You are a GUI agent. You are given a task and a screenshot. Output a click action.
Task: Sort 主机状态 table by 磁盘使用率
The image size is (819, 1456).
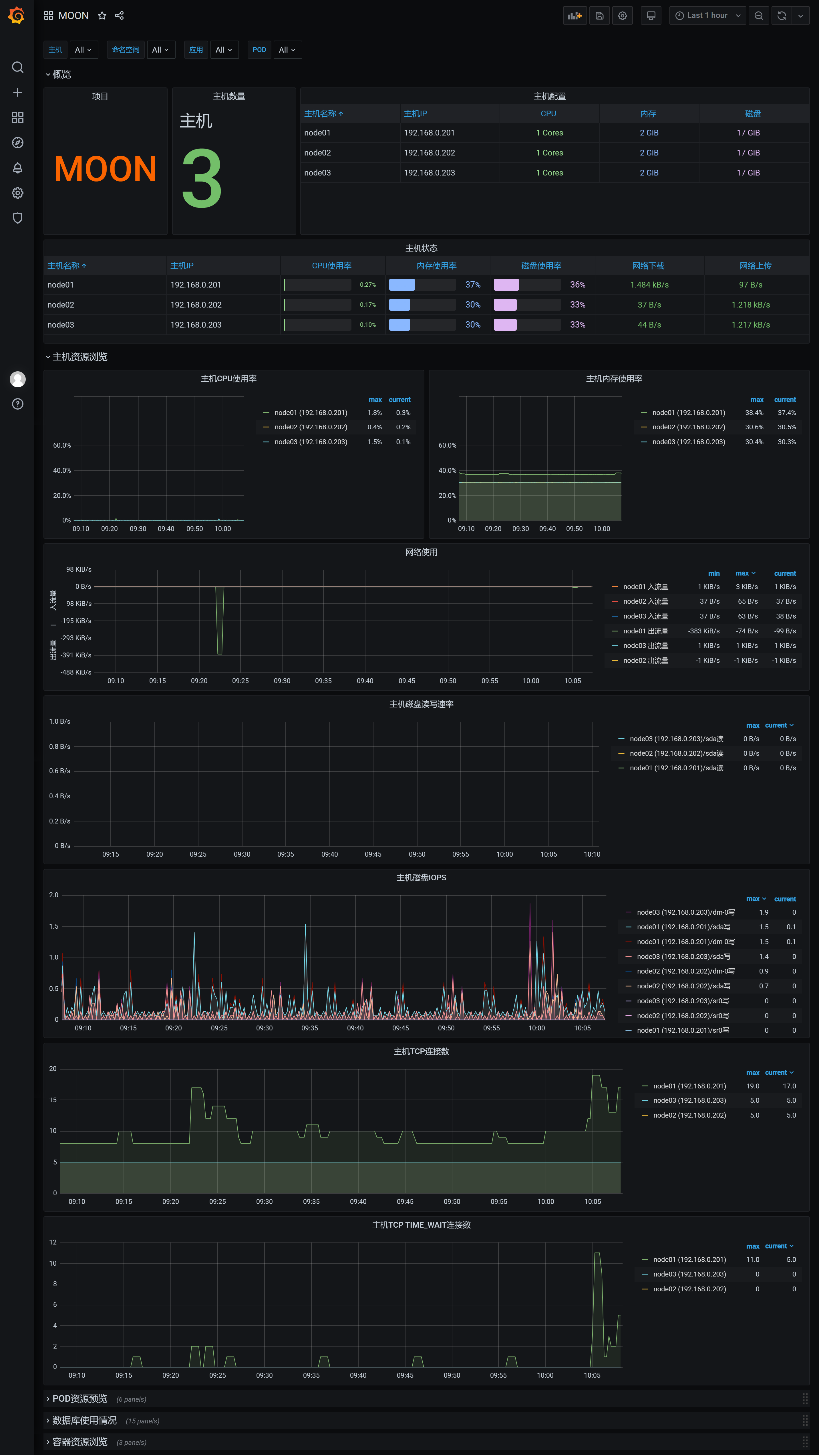(541, 266)
